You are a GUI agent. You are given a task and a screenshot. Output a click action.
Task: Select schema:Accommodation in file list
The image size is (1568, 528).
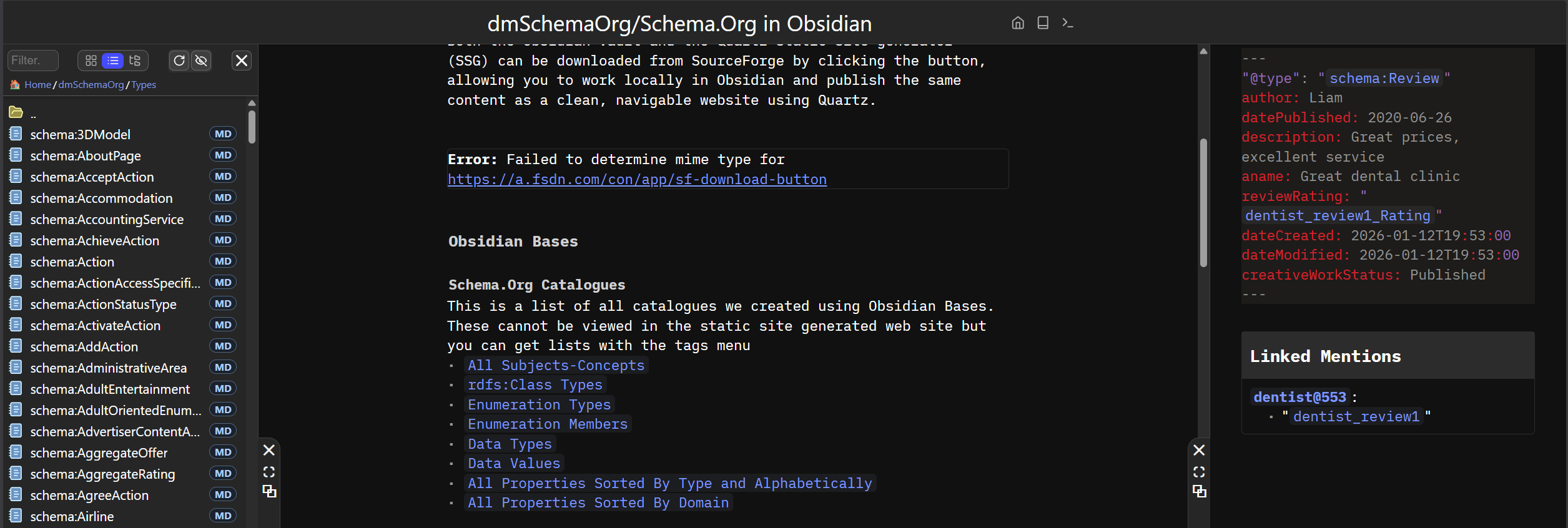[101, 198]
